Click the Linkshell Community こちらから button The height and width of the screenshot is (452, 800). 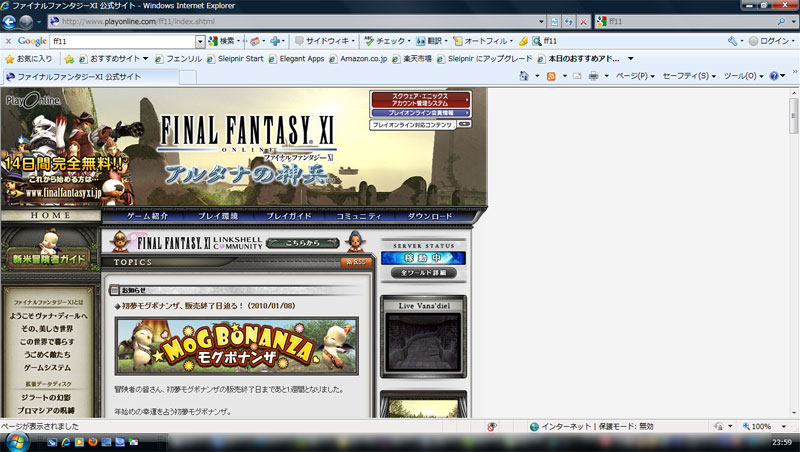[x=302, y=243]
